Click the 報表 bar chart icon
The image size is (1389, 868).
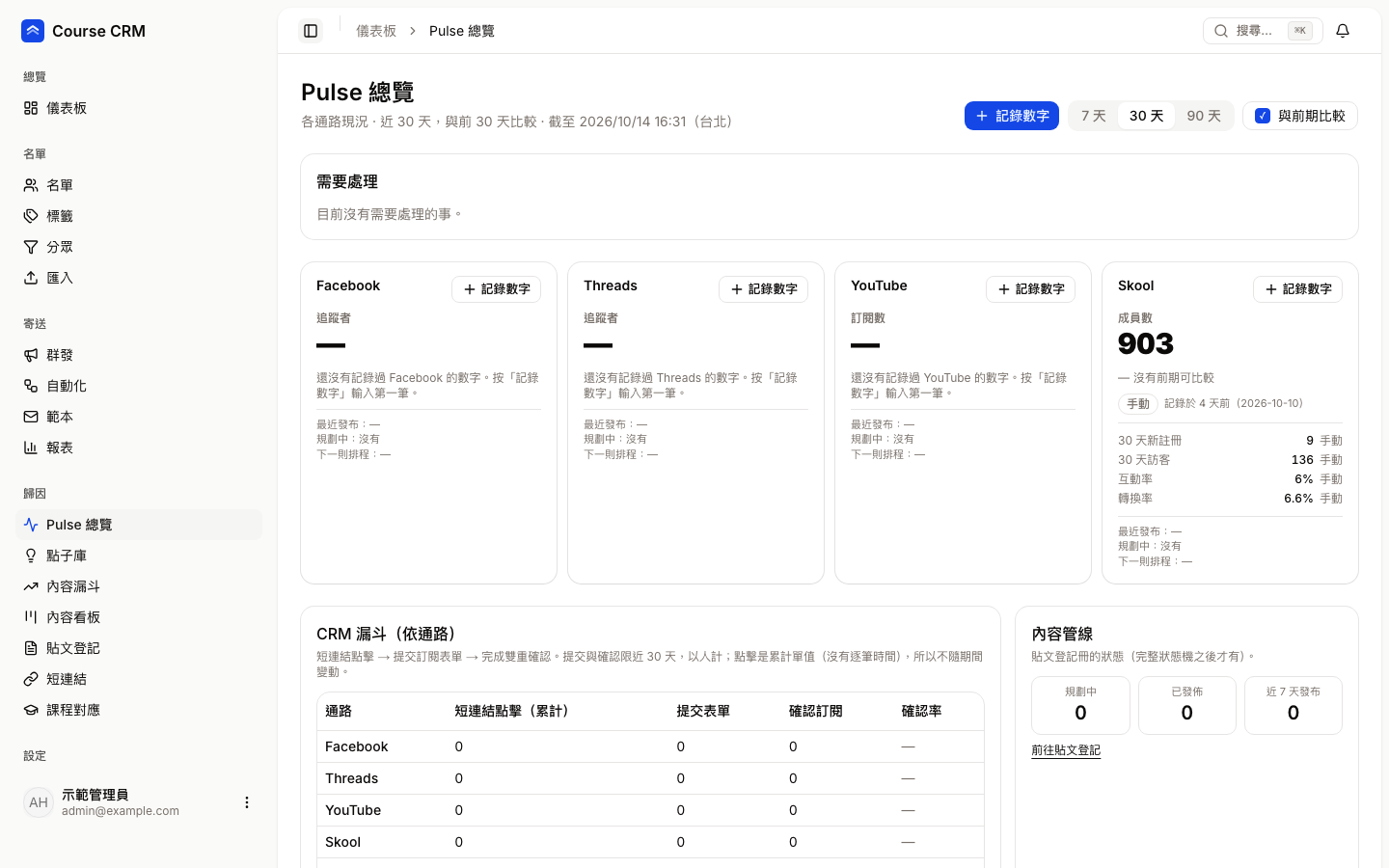(31, 448)
